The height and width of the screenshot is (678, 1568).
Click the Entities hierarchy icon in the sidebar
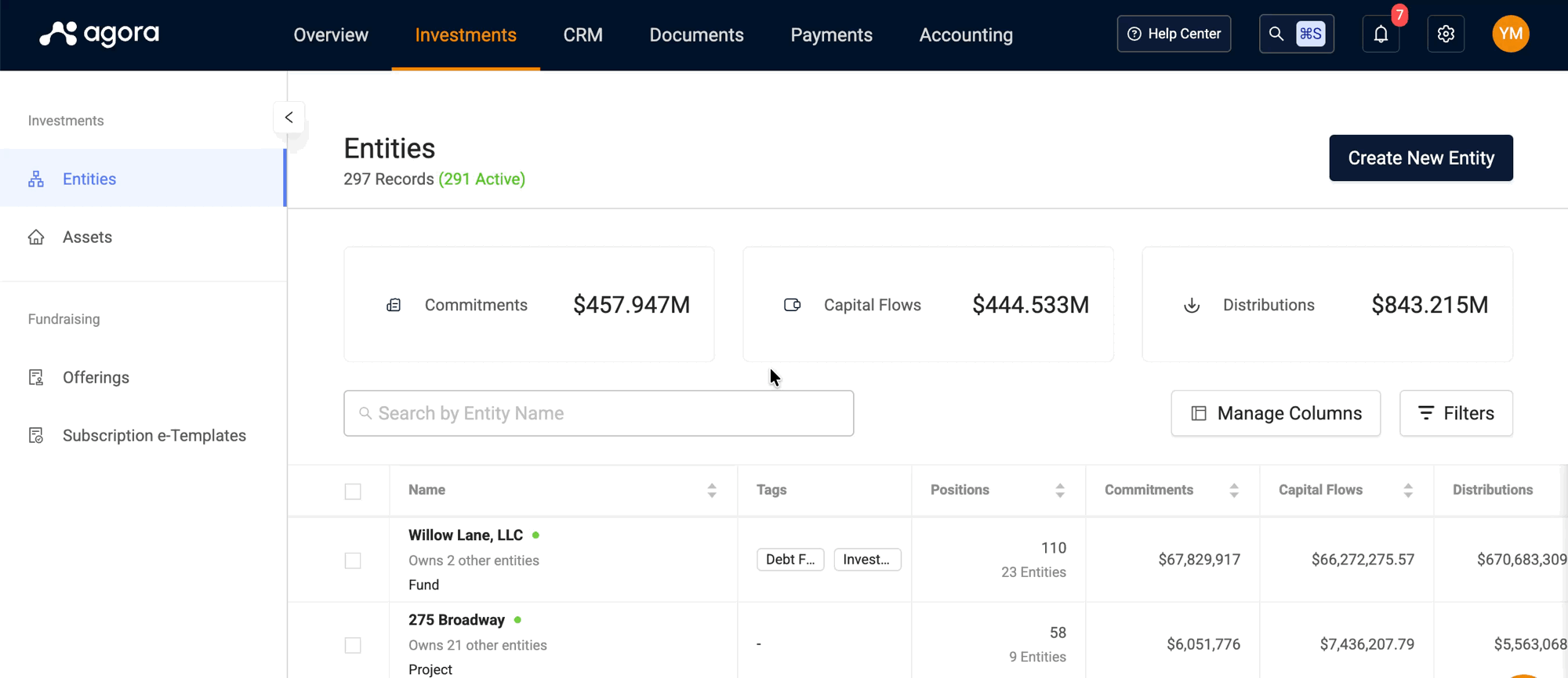36,179
